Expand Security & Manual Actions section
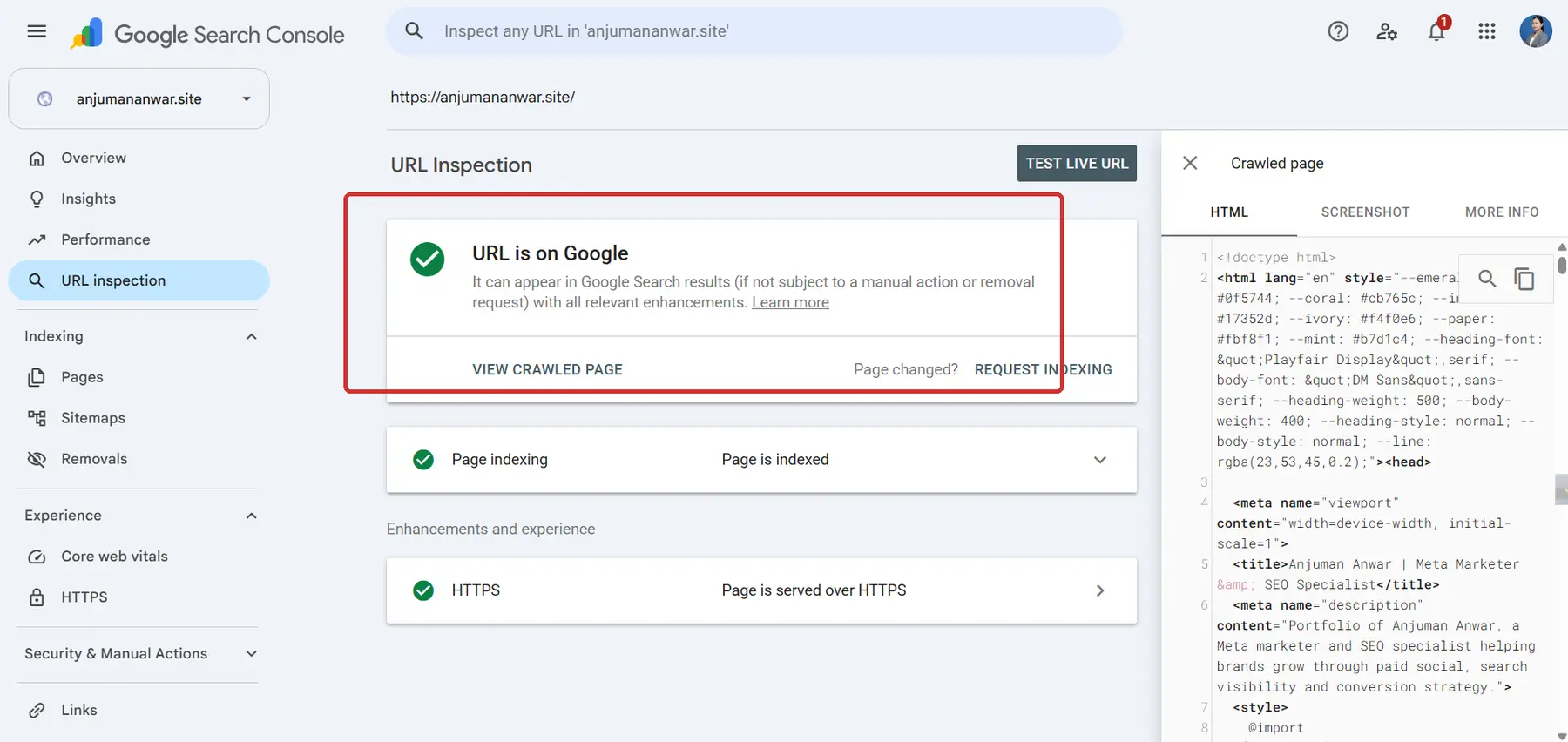Screen dimensions: 1568x742 [252, 653]
